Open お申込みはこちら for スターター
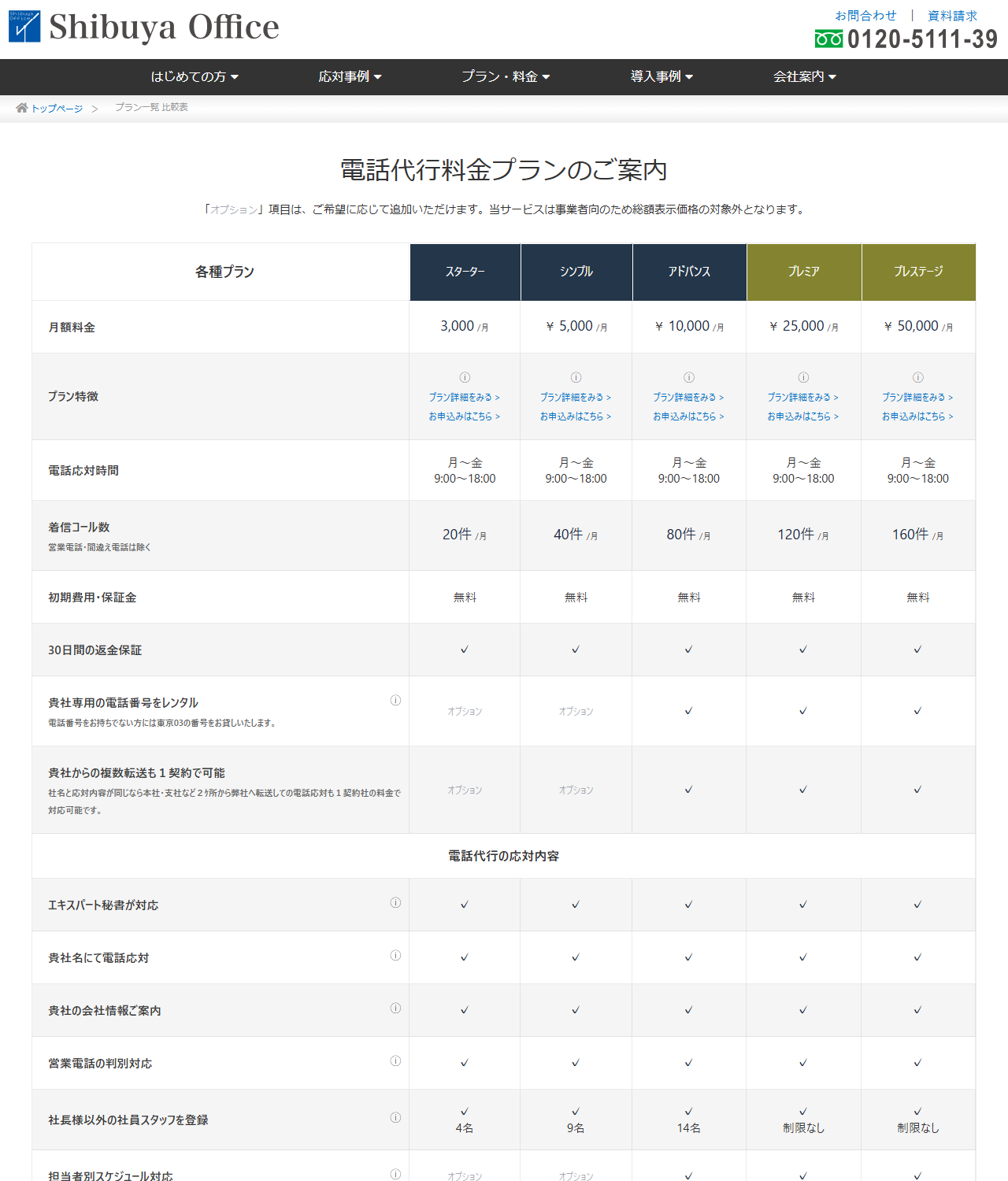Screen dimensions: 1008x1181 pyautogui.click(x=465, y=416)
